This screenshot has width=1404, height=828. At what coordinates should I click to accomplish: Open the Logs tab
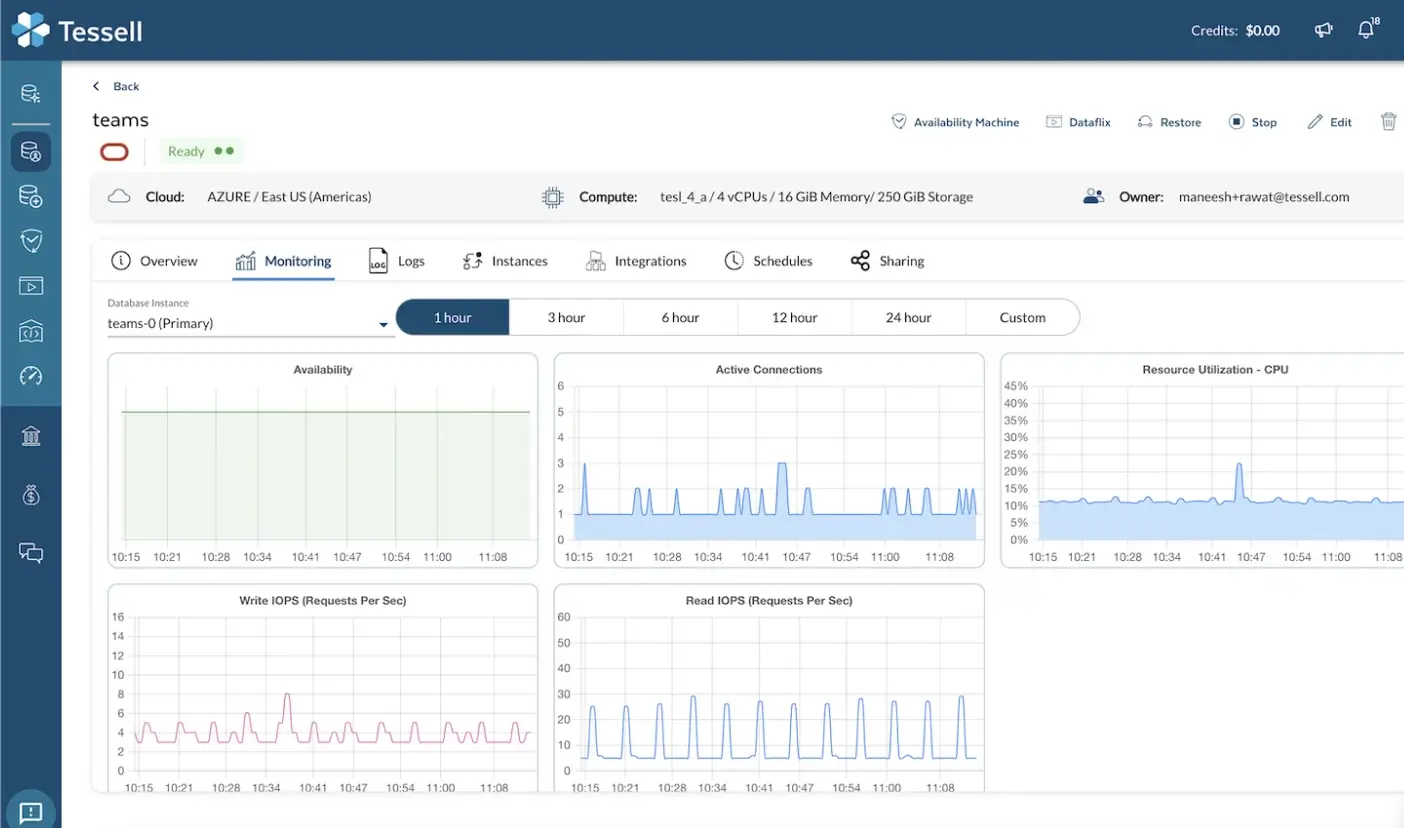397,261
